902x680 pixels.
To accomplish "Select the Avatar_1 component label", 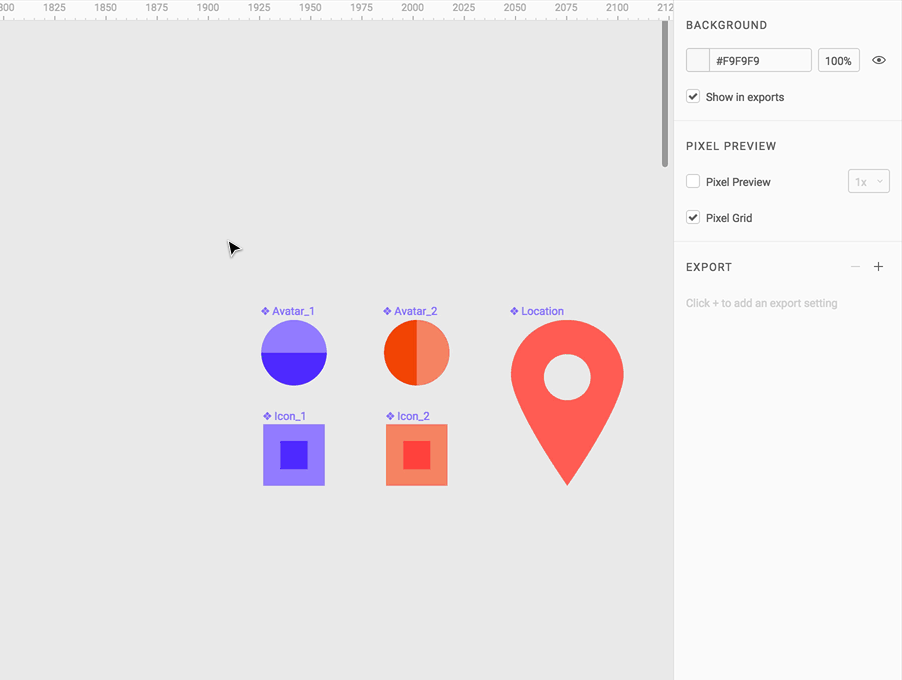I will click(x=288, y=311).
